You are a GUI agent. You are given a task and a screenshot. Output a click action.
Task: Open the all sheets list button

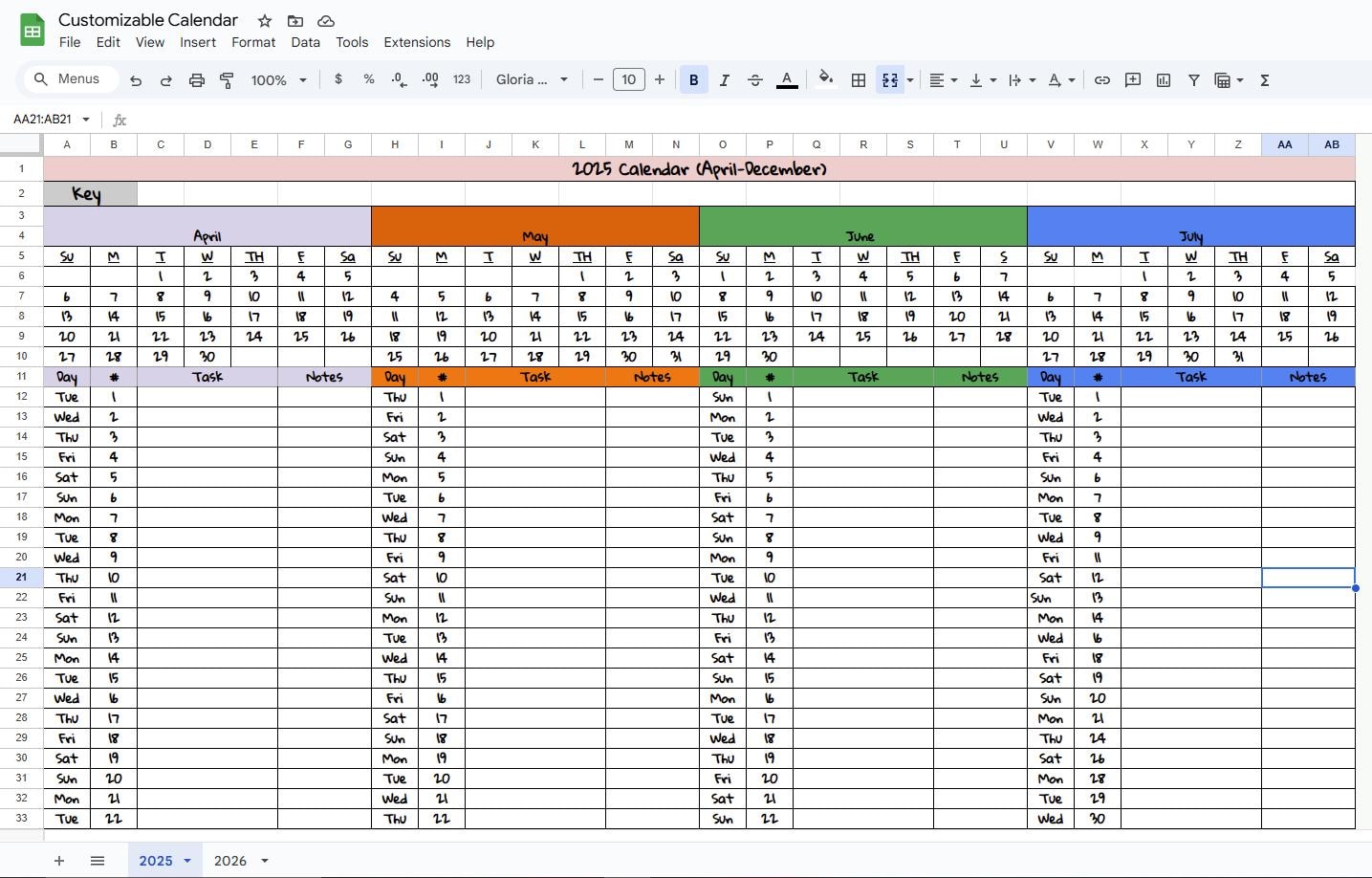point(98,861)
